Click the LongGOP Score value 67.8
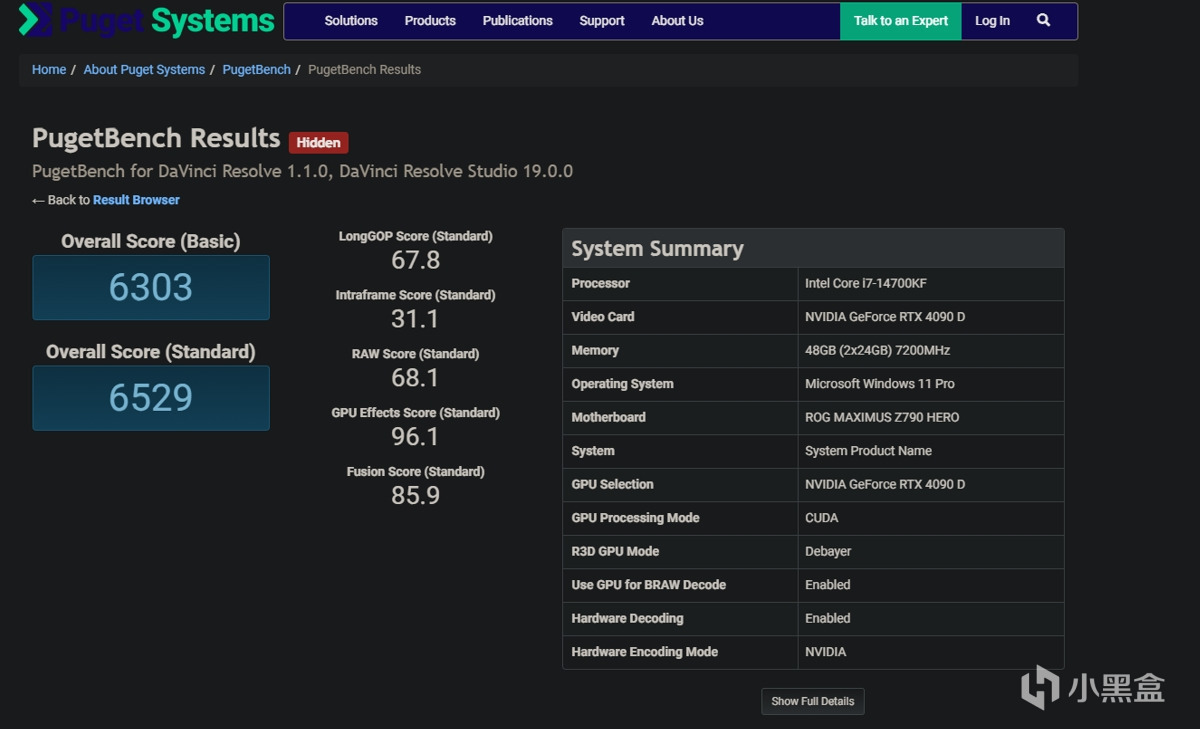 point(415,261)
